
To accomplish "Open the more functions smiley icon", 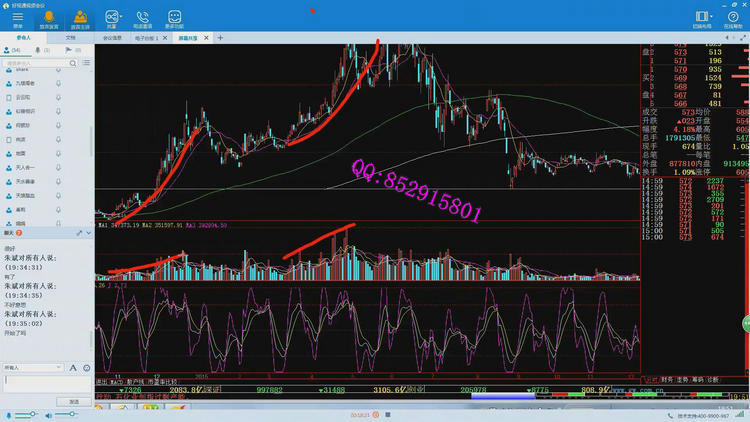I will click(x=174, y=19).
